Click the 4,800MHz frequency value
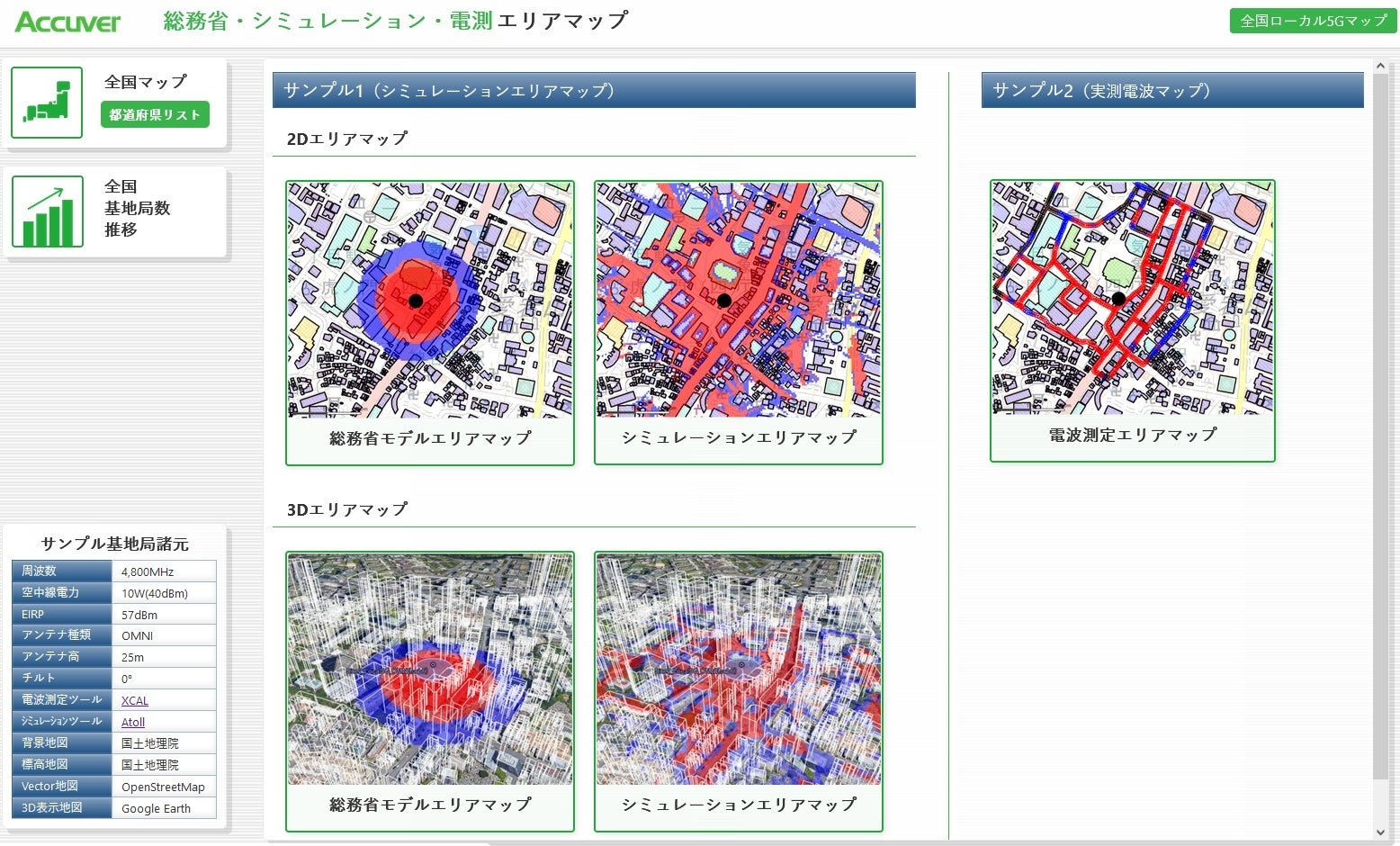Viewport: 1400px width, 846px height. [x=148, y=571]
